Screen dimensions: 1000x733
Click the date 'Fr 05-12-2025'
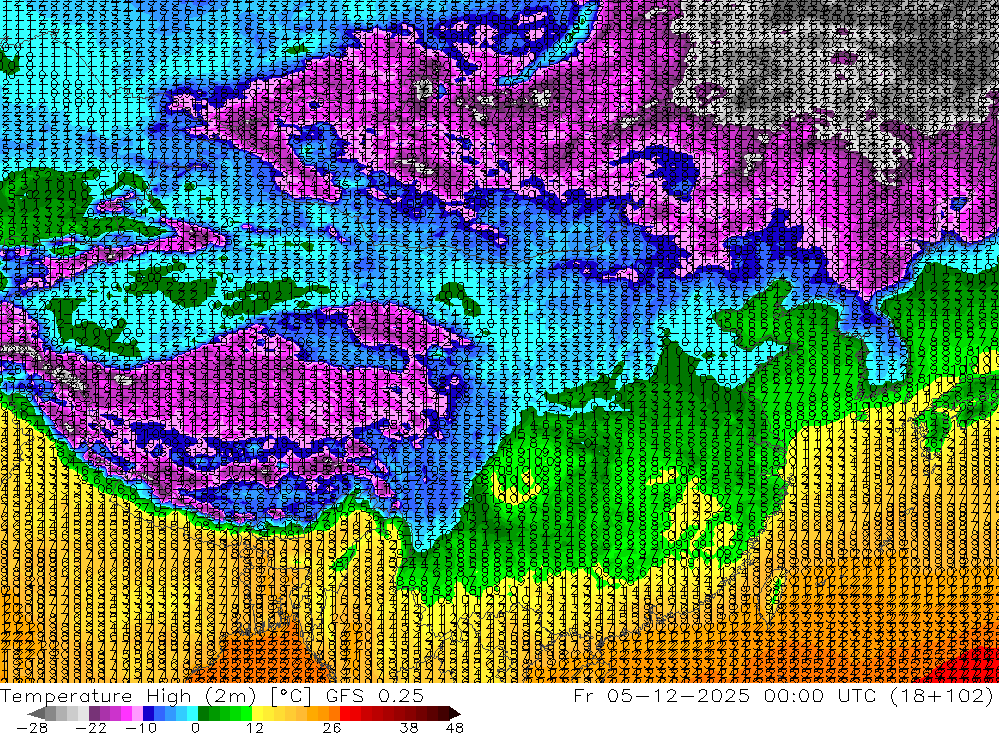(x=661, y=696)
